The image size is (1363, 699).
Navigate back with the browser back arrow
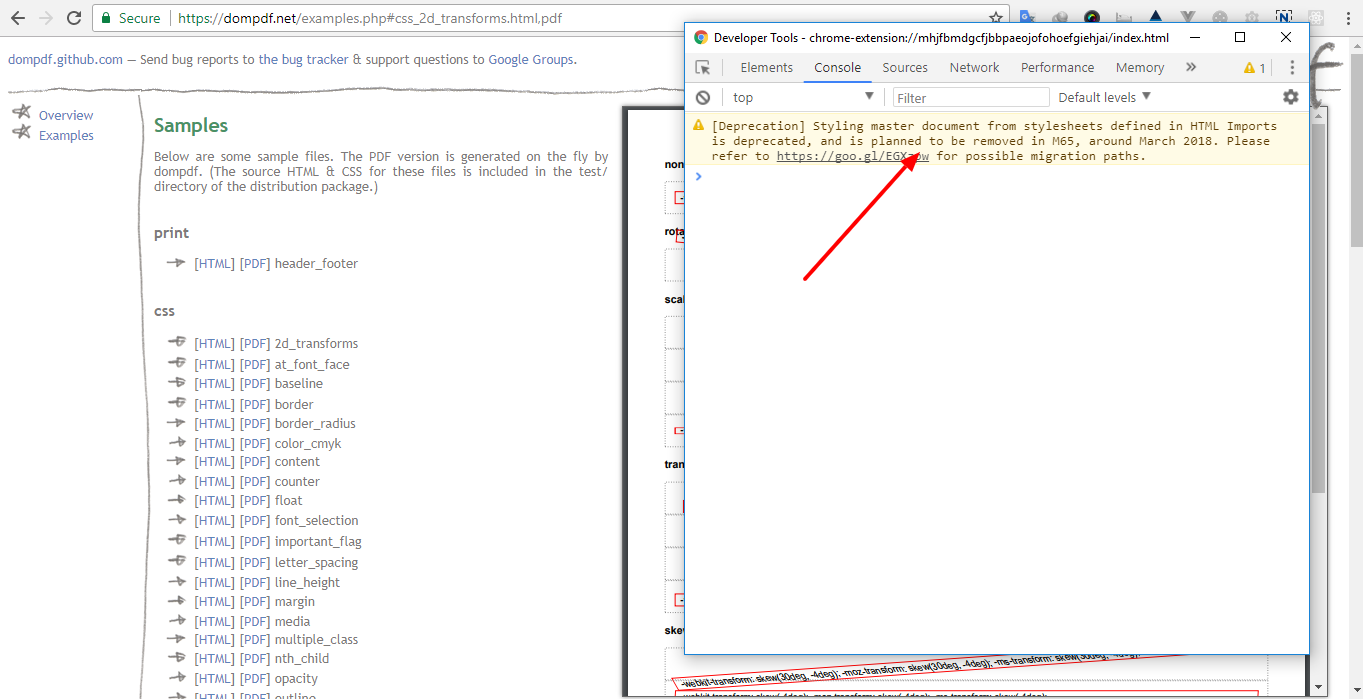click(17, 17)
